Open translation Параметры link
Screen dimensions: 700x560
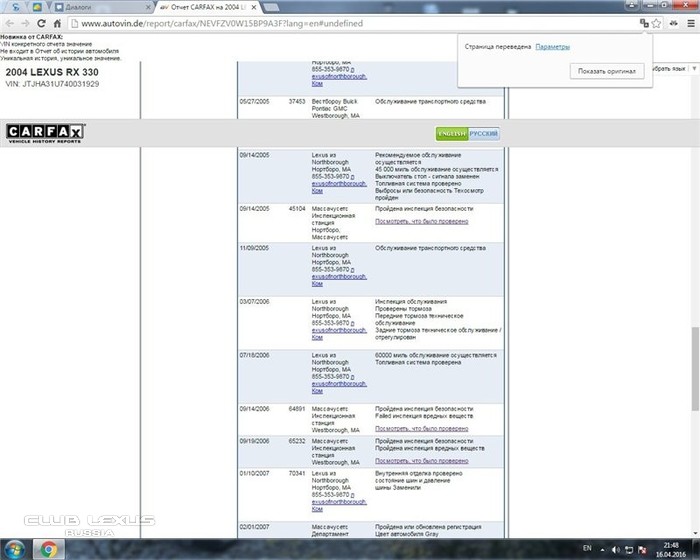552,46
